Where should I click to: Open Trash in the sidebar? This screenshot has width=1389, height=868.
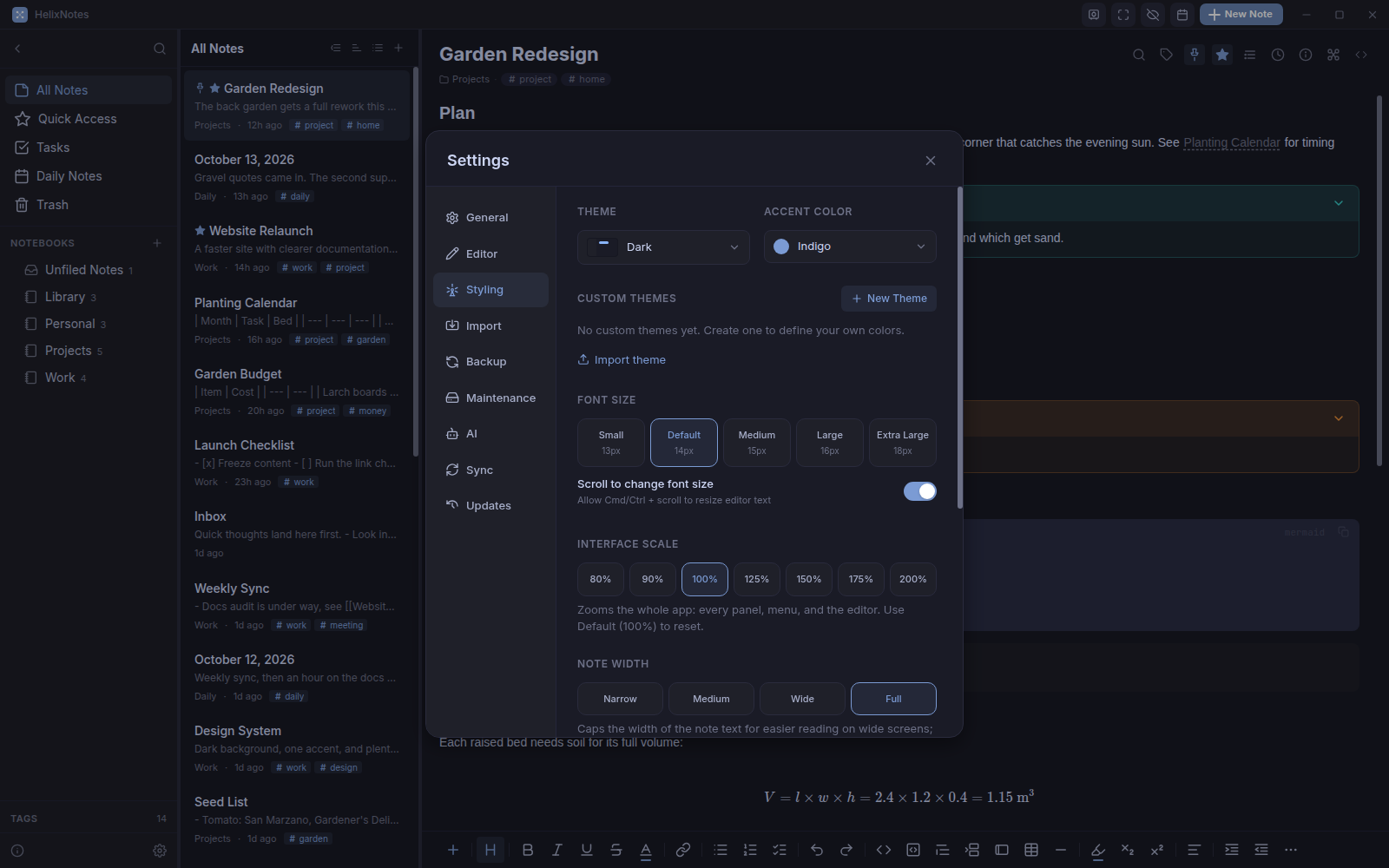coord(89,205)
